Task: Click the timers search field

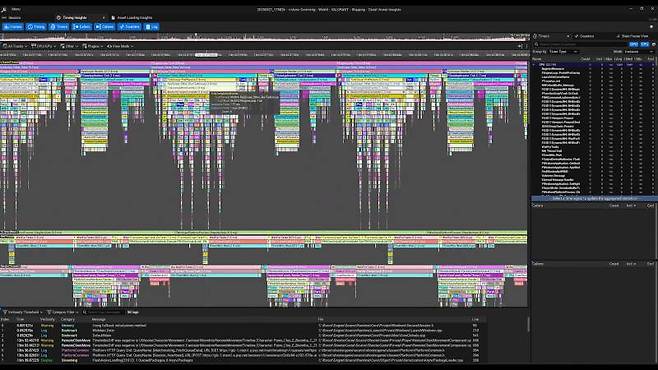Action: pos(582,44)
